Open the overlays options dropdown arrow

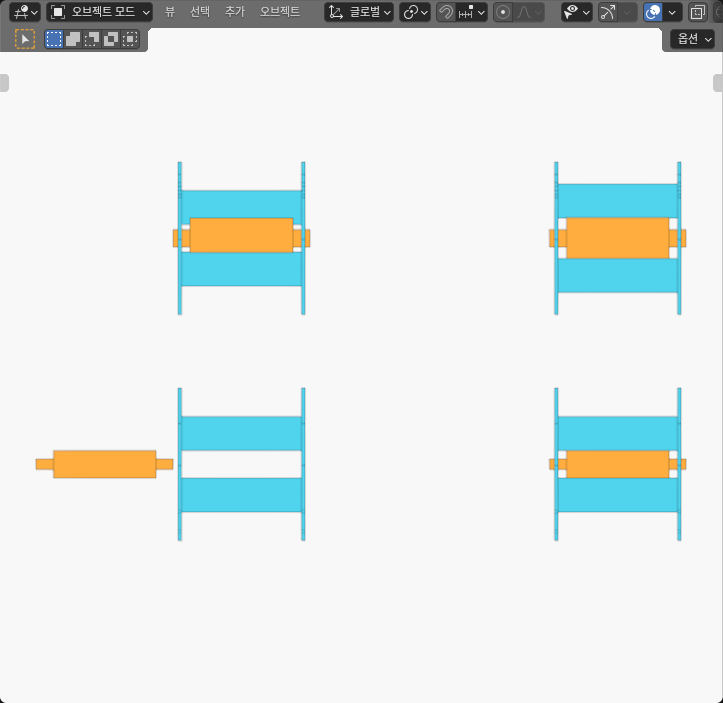click(x=672, y=12)
